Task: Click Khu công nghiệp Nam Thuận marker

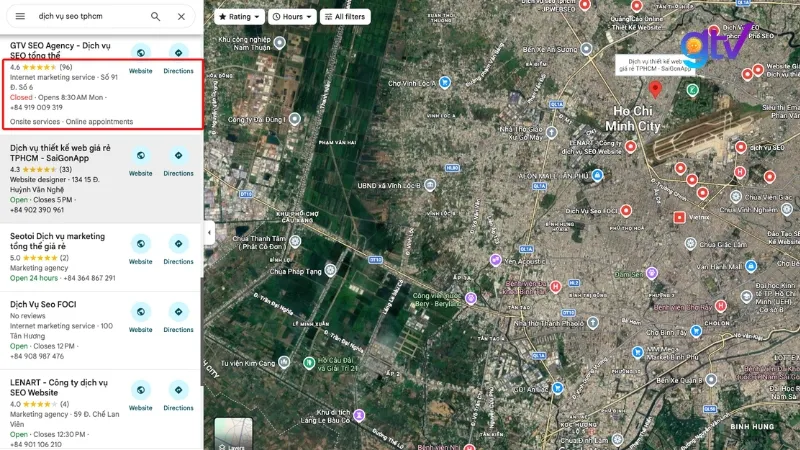Action: (x=279, y=43)
